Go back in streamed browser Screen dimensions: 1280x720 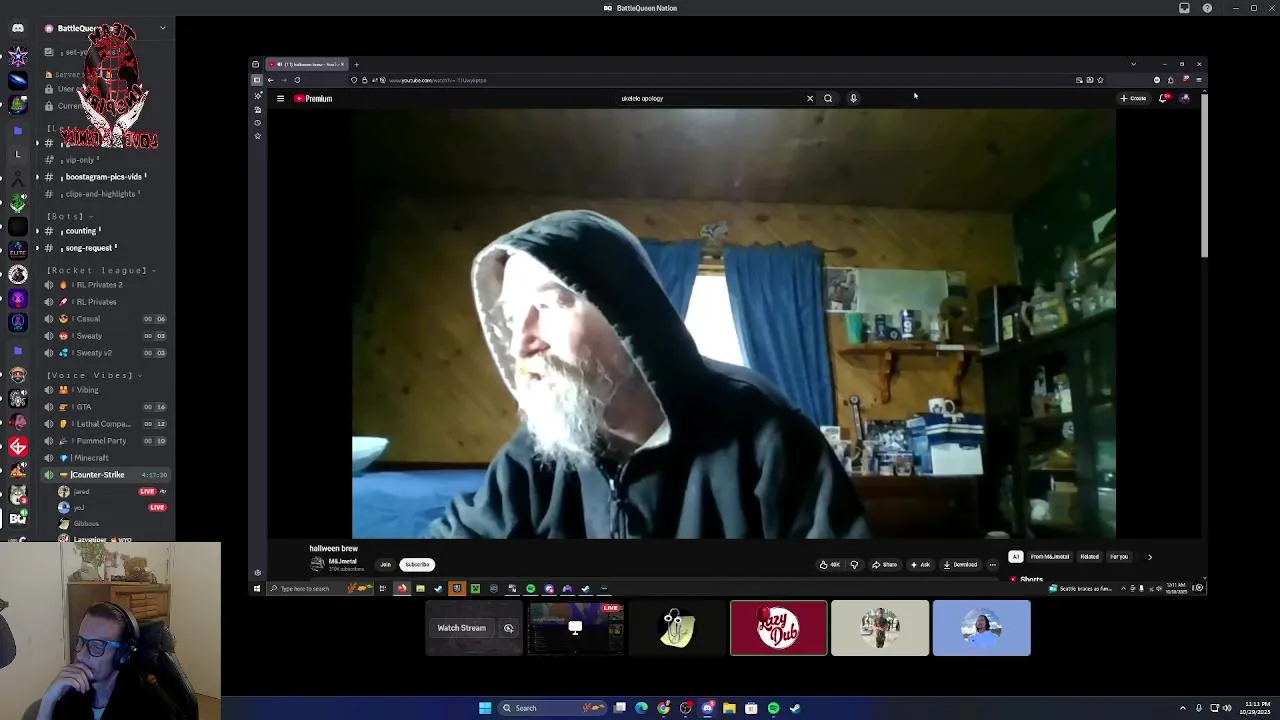tap(270, 80)
